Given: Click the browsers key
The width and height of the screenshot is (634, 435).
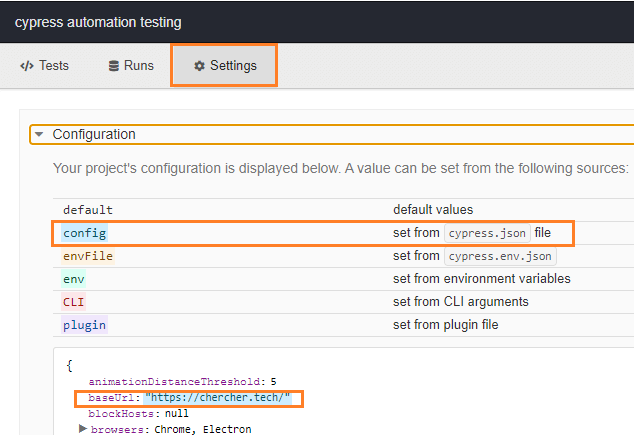Looking at the screenshot, I should [117, 429].
